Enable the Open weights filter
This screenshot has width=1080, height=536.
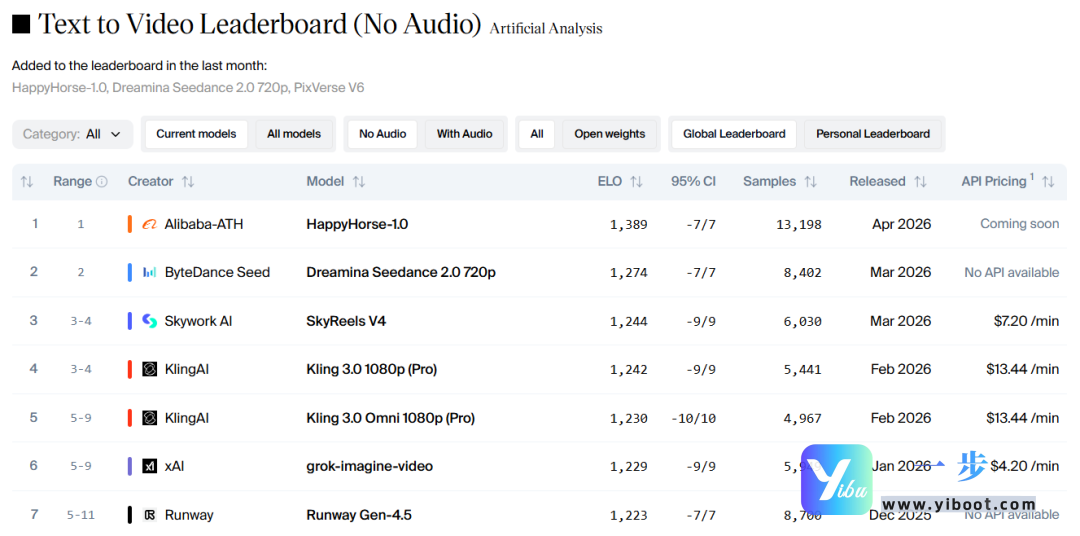609,134
